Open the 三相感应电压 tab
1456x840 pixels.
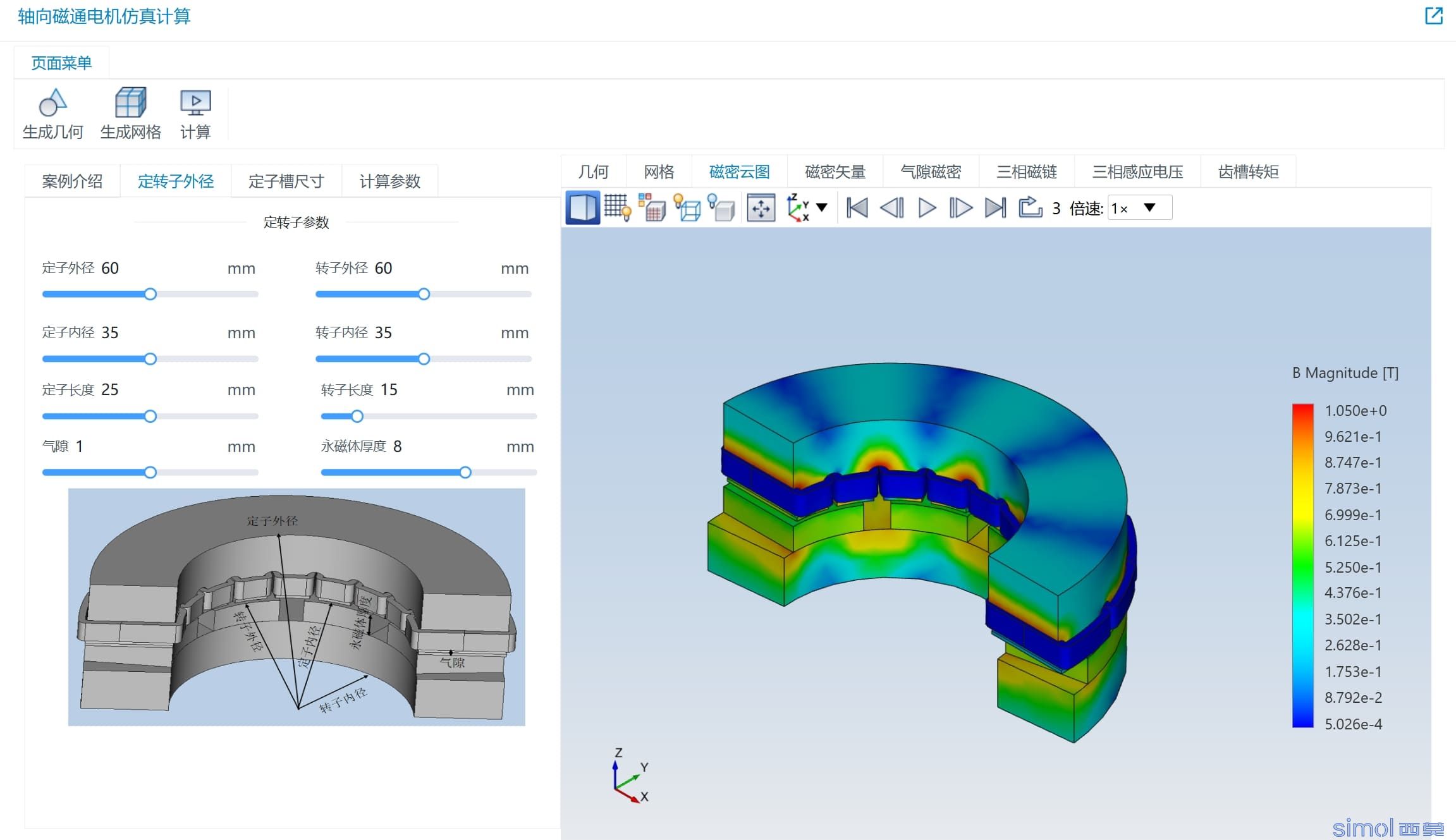tap(1138, 172)
